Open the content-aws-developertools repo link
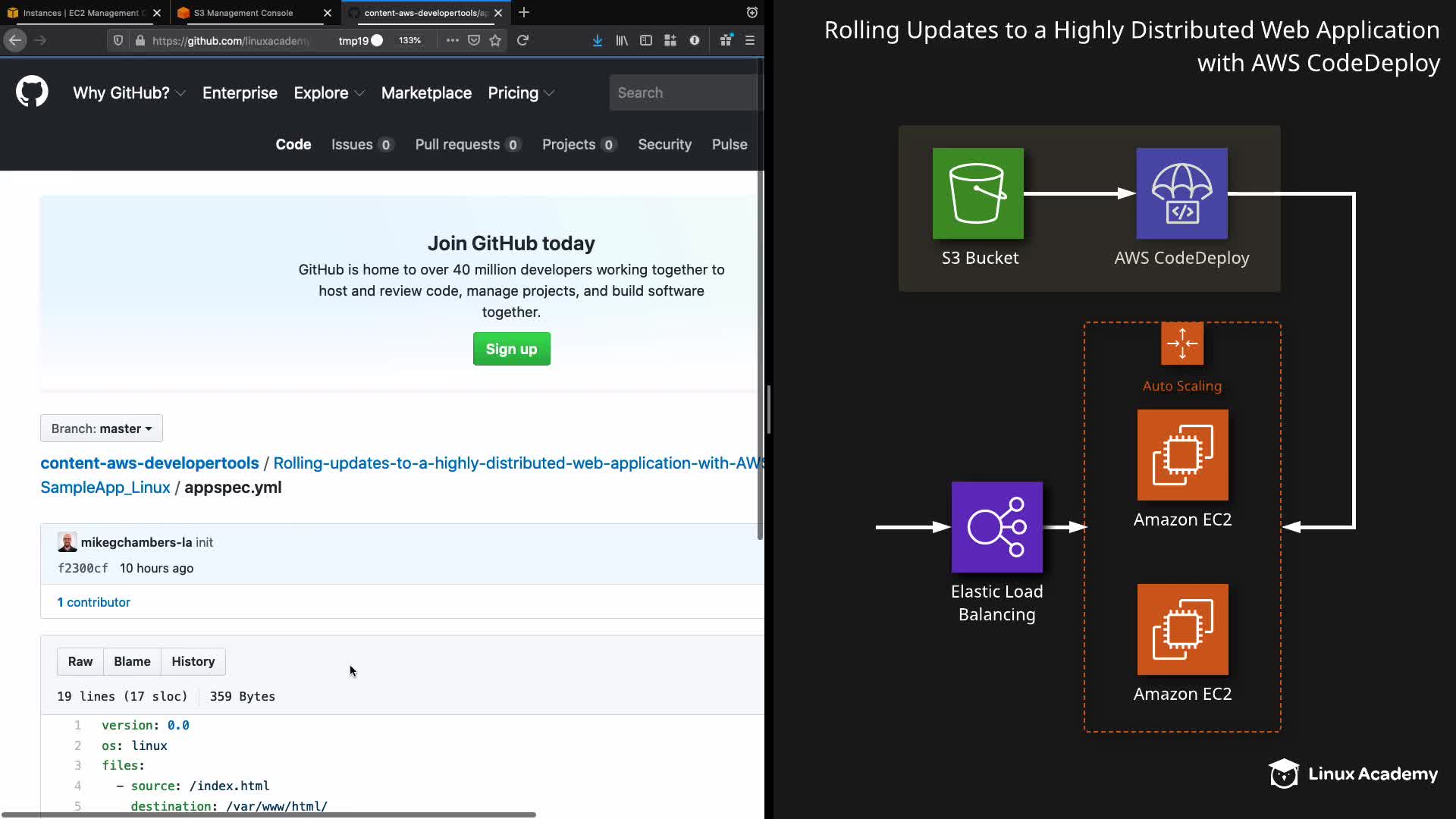 (149, 463)
